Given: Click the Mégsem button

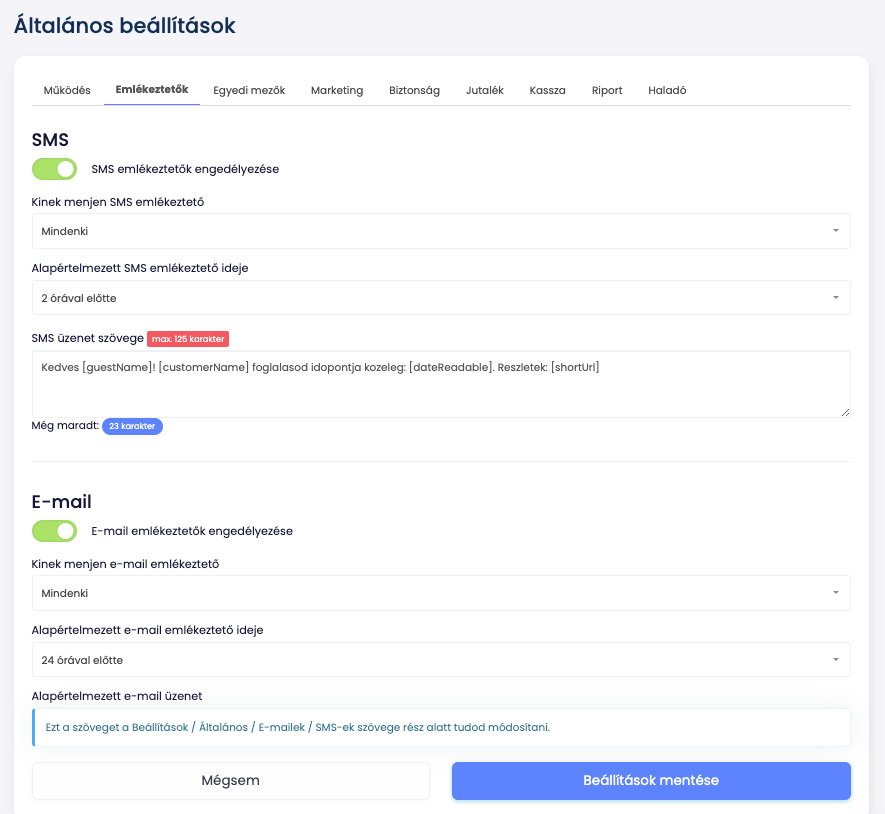Looking at the screenshot, I should coord(231,781).
